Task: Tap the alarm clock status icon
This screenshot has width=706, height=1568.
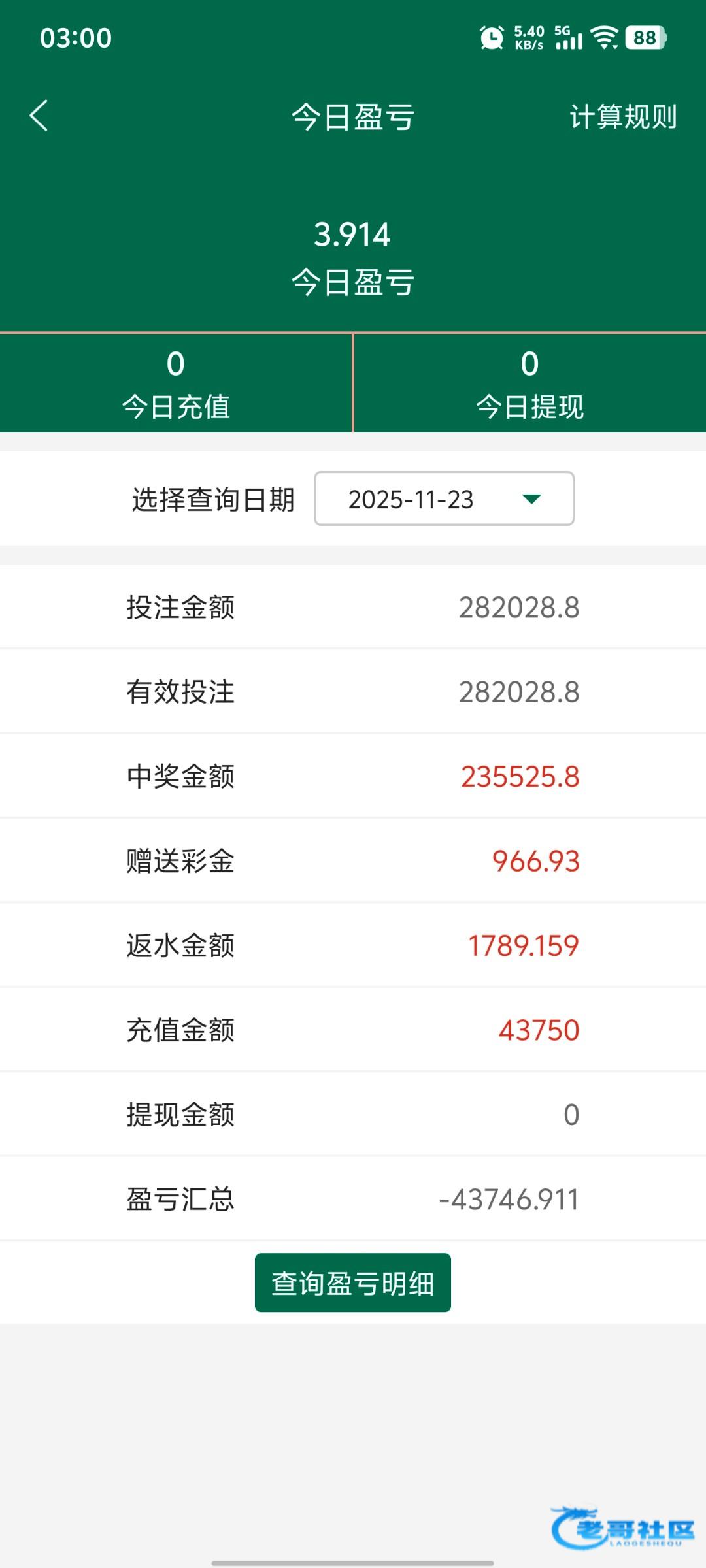Action: [x=492, y=38]
